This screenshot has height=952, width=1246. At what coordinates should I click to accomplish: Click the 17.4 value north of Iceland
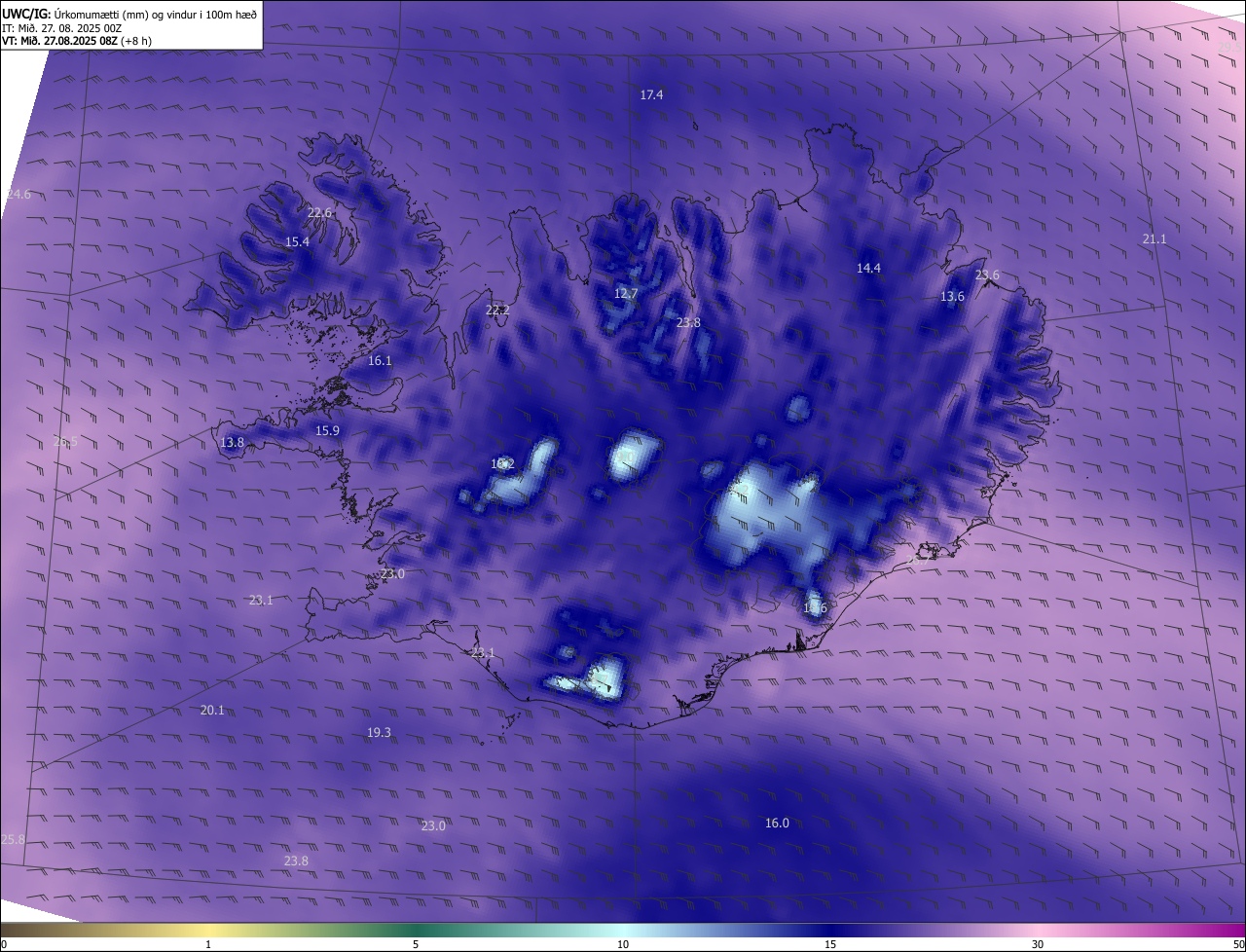pyautogui.click(x=651, y=94)
